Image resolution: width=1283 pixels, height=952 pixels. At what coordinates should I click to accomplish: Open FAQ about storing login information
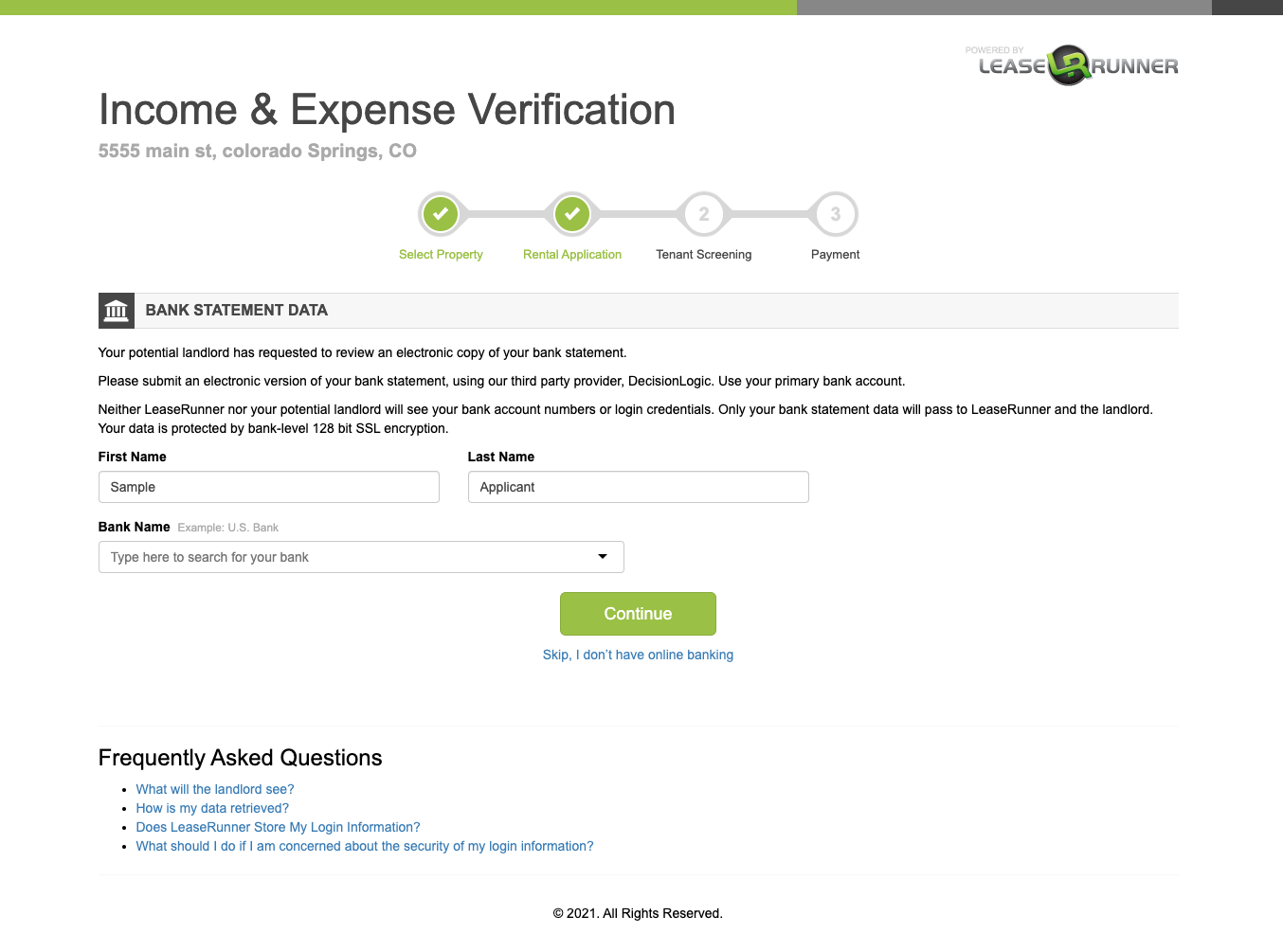tap(278, 827)
